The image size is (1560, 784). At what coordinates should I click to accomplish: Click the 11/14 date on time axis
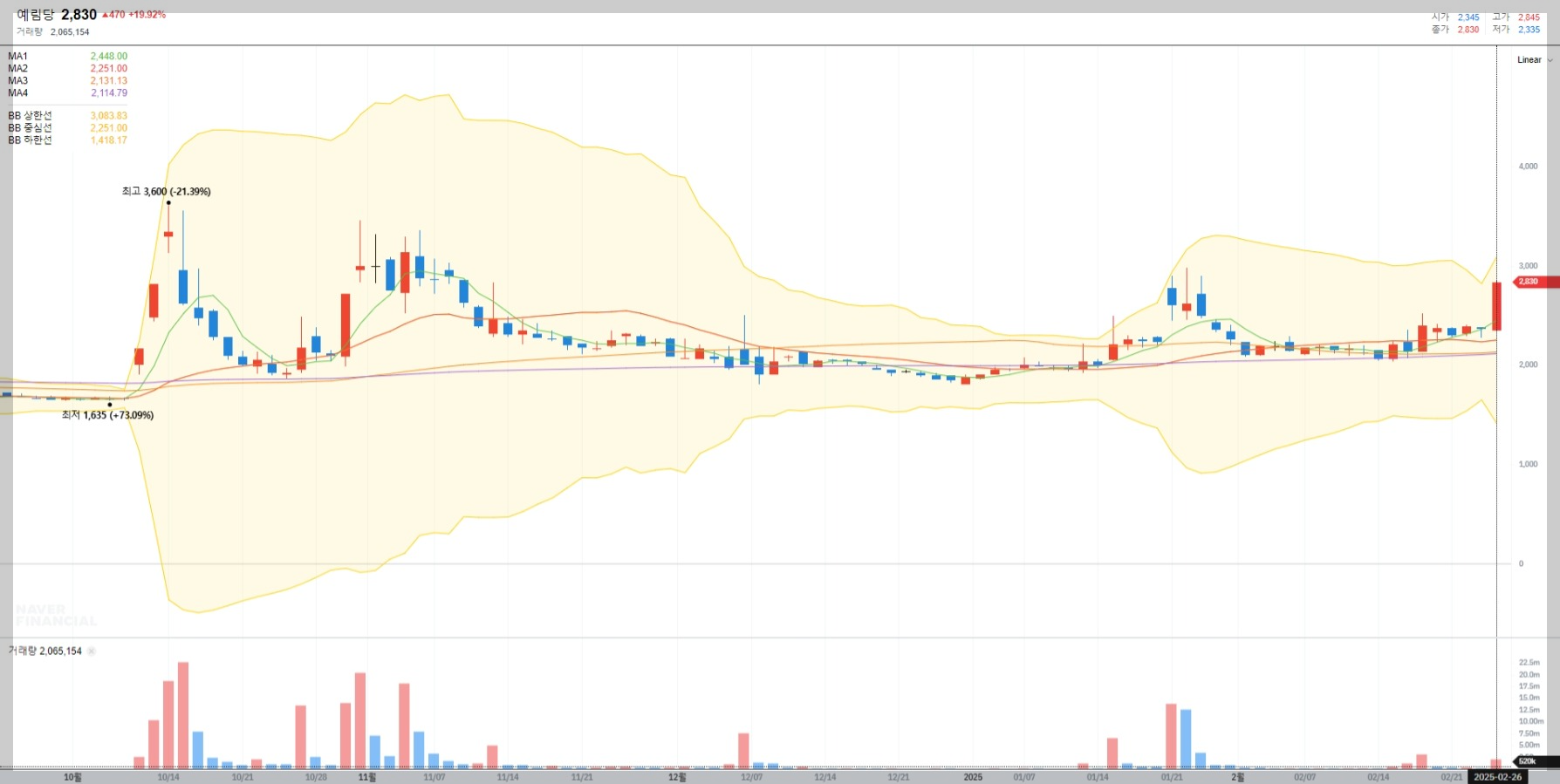coord(507,777)
